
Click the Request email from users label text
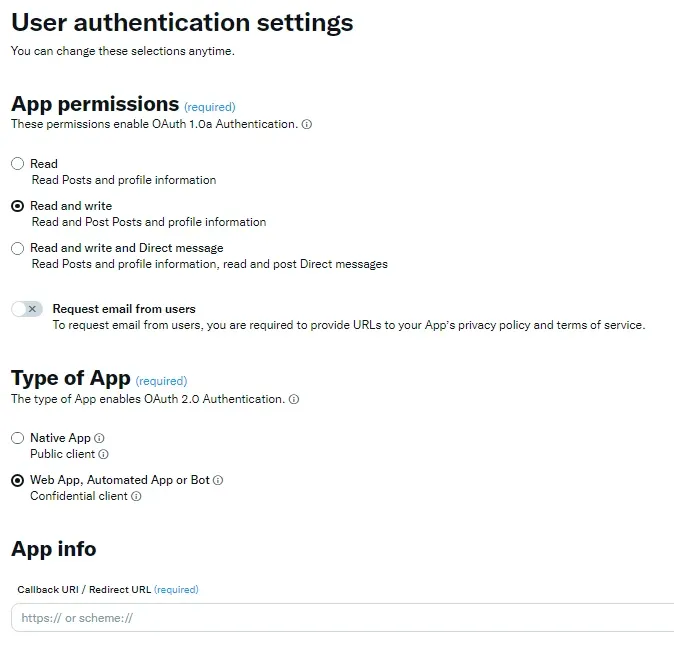point(124,309)
